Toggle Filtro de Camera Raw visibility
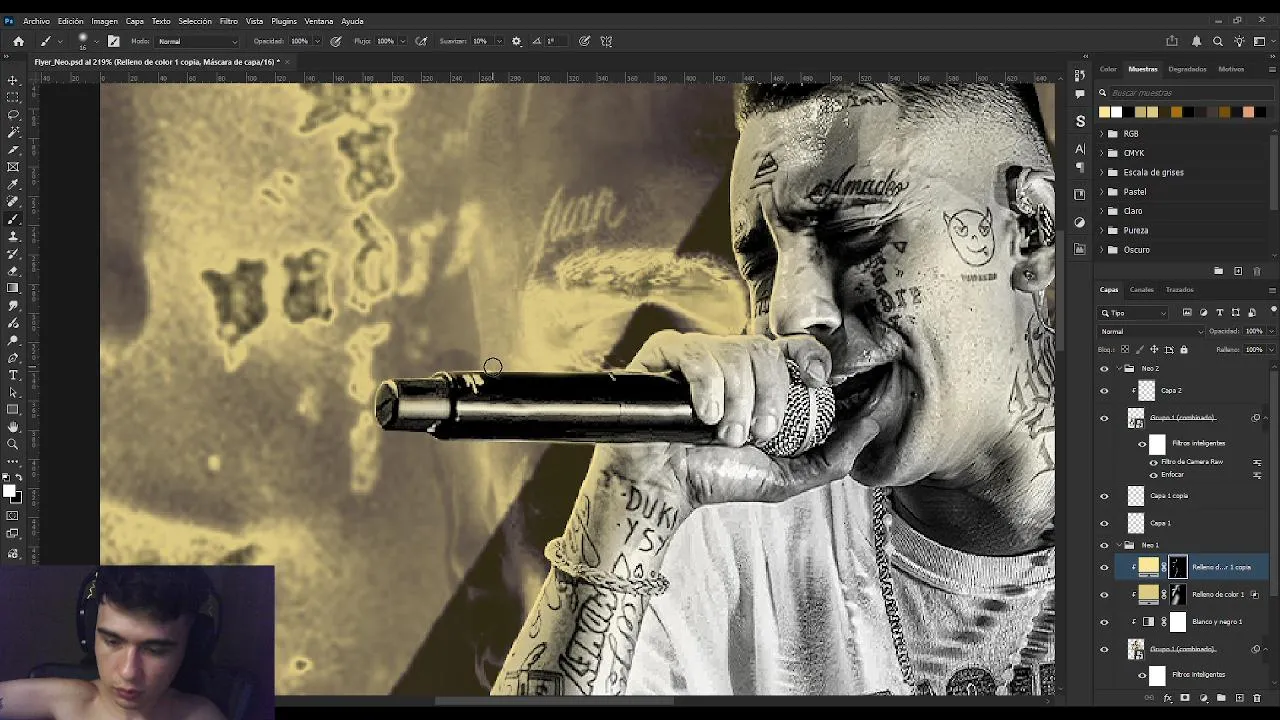 [x=1153, y=462]
